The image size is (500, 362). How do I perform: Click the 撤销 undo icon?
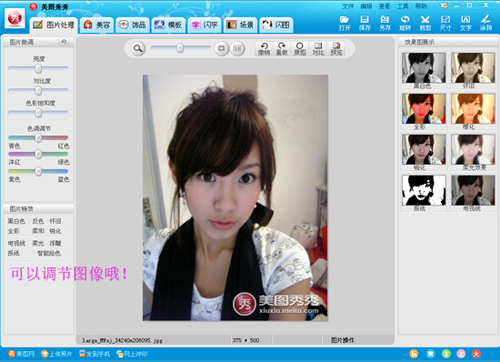click(264, 49)
